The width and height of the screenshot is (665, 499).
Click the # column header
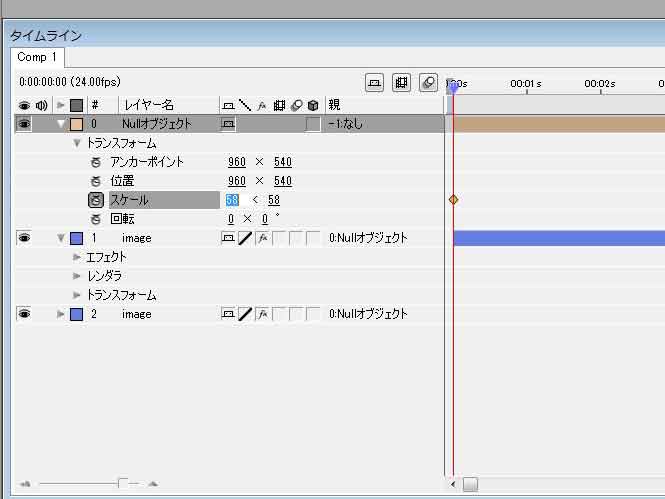pyautogui.click(x=95, y=105)
